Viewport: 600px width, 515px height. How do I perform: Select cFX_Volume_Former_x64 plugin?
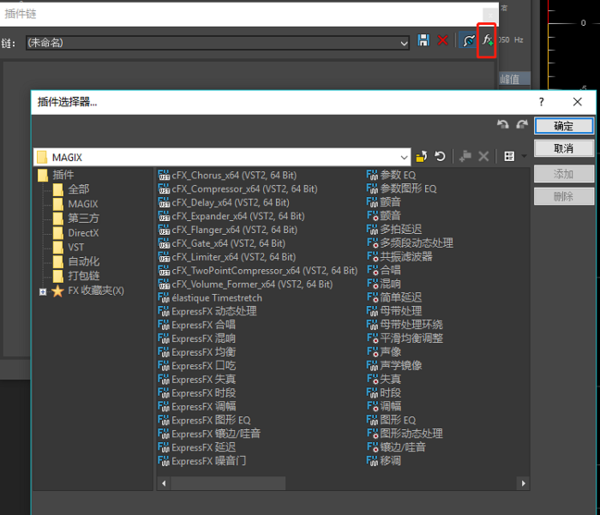(245, 284)
